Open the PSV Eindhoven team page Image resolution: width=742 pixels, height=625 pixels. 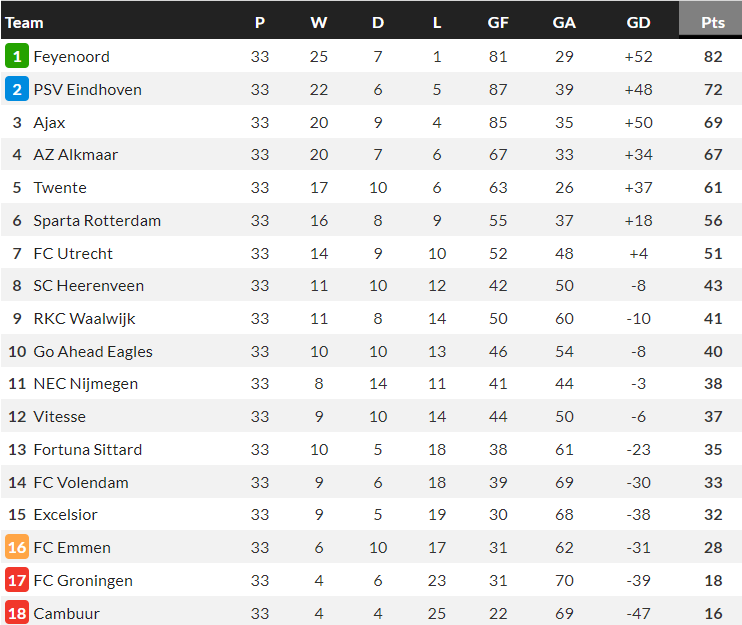(87, 90)
